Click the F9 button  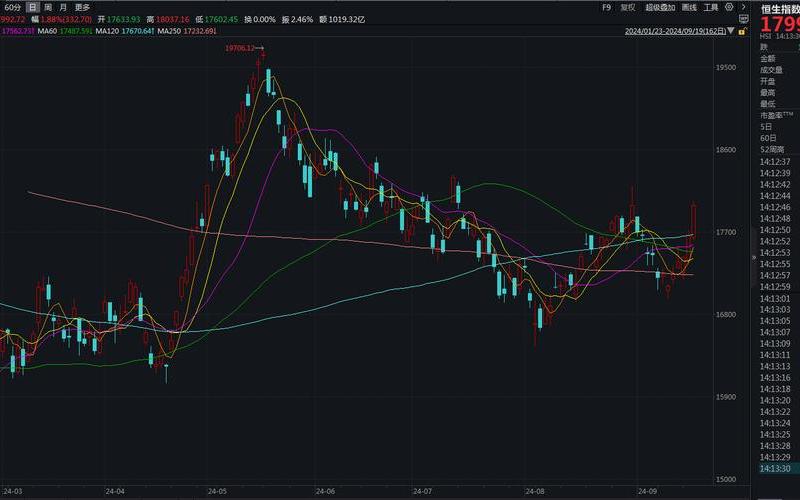click(x=606, y=7)
